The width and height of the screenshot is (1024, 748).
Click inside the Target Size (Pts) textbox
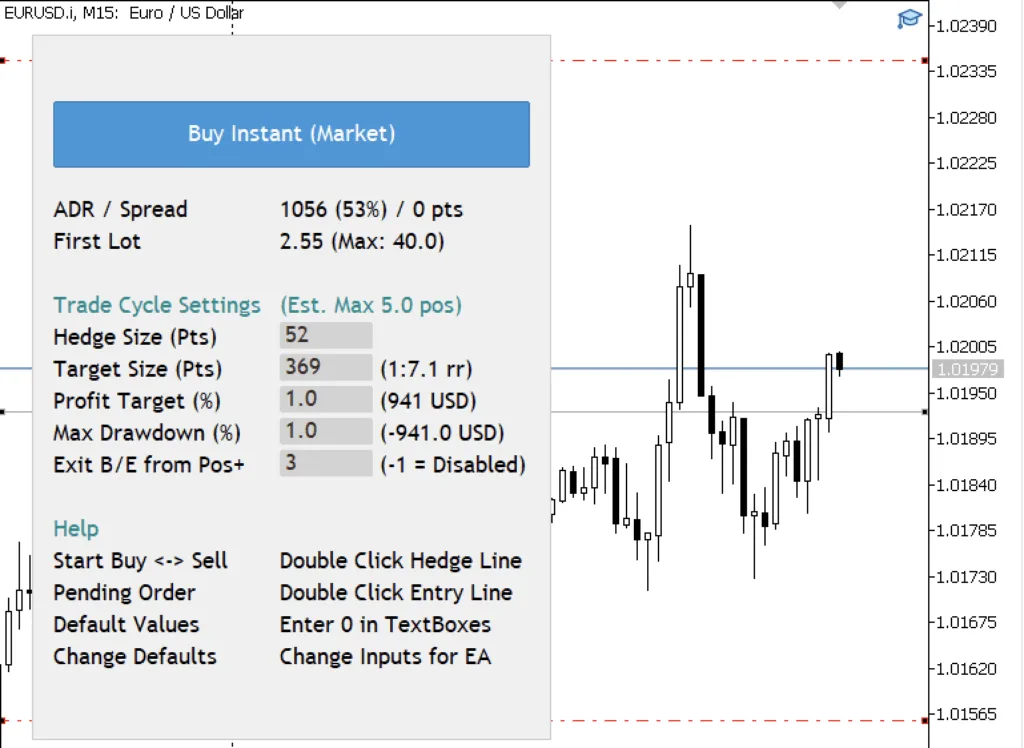[325, 368]
